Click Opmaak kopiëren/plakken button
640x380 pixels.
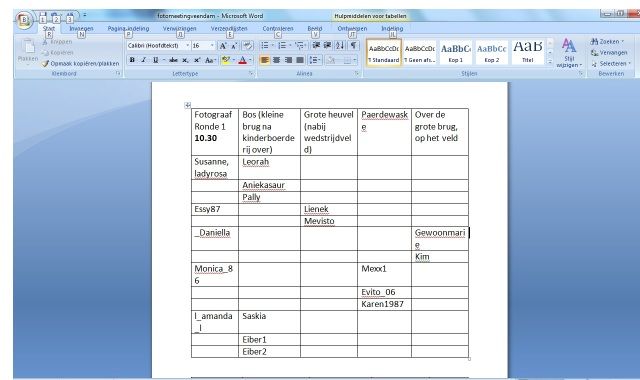[x=80, y=64]
